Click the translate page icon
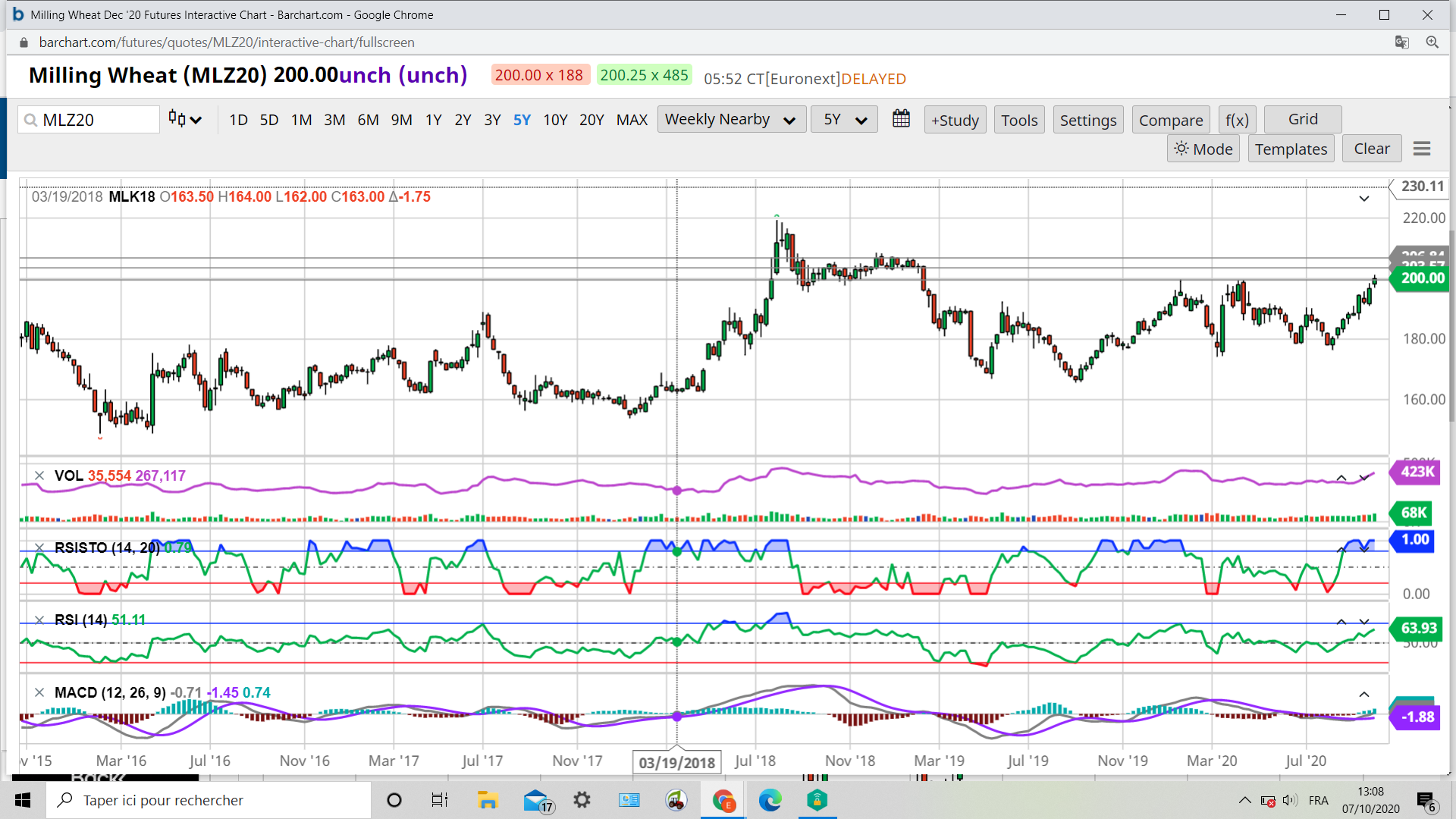The image size is (1456, 819). click(1401, 42)
